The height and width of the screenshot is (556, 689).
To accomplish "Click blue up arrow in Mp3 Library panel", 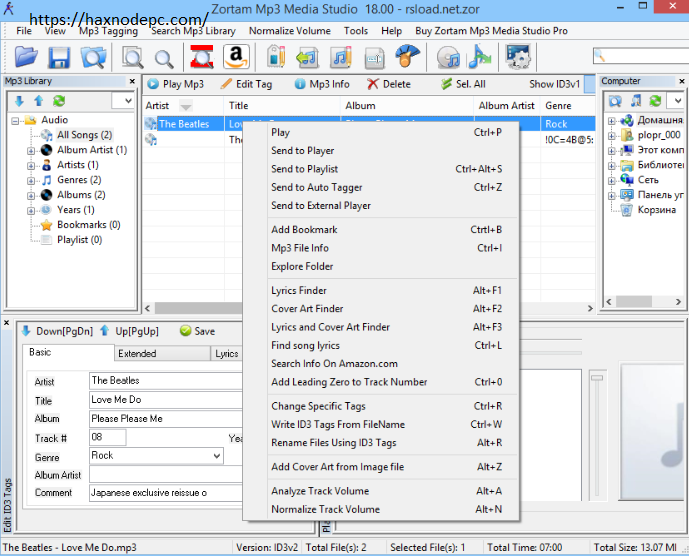I will click(x=39, y=101).
